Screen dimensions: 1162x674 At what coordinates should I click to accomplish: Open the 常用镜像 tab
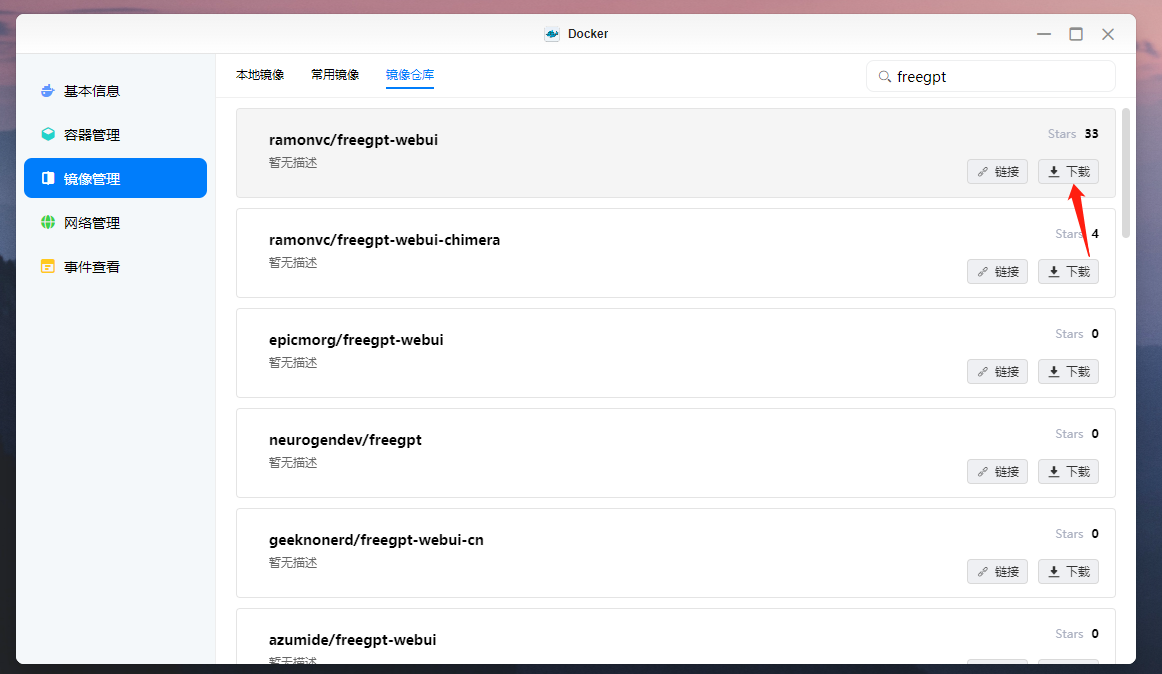point(335,75)
